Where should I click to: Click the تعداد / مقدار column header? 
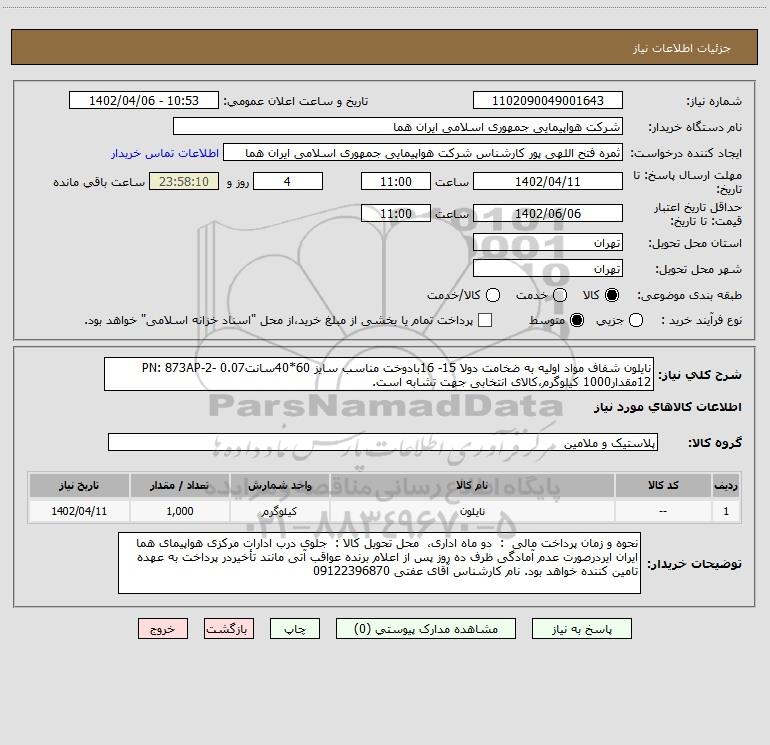point(180,485)
